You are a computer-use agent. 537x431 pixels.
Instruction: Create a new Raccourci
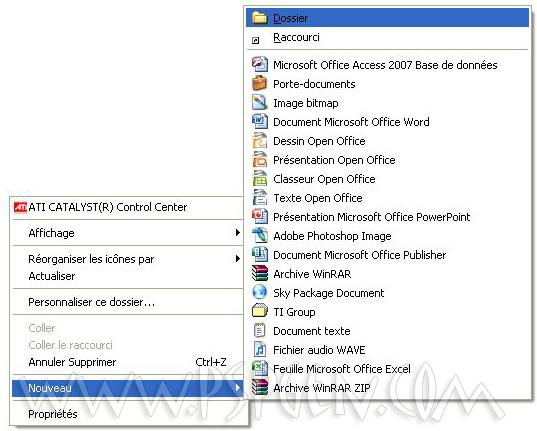(x=387, y=37)
